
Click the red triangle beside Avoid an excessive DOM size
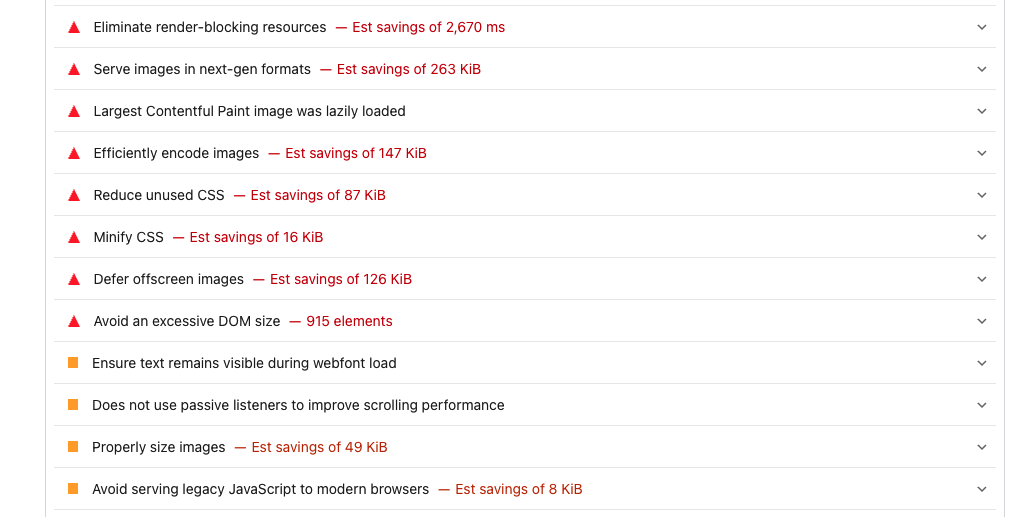(x=74, y=321)
